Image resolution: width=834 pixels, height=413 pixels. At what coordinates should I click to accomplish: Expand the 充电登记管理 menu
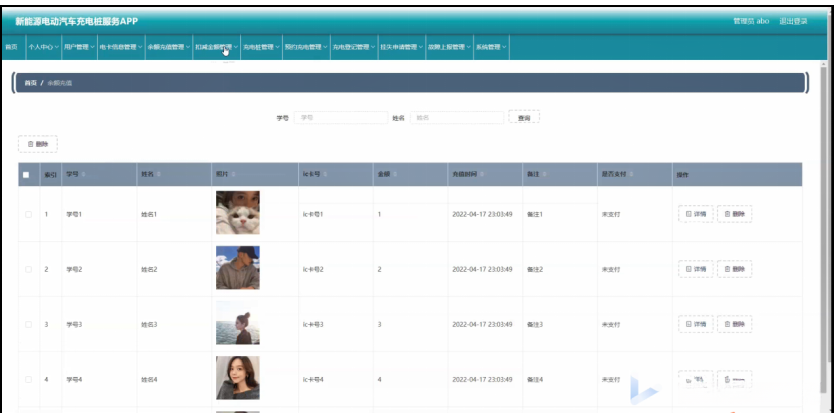pos(354,47)
